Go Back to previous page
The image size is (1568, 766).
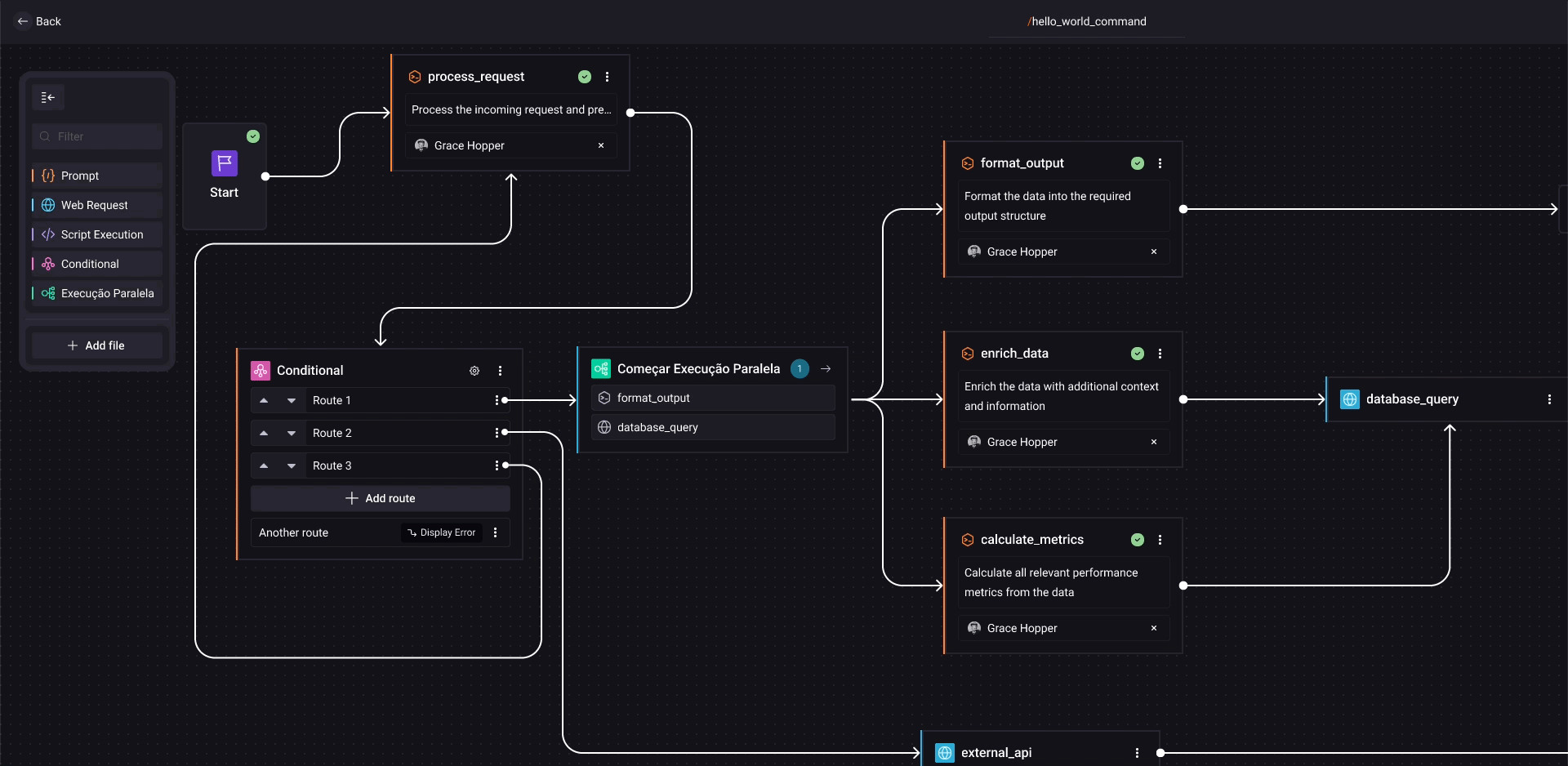tap(39, 21)
